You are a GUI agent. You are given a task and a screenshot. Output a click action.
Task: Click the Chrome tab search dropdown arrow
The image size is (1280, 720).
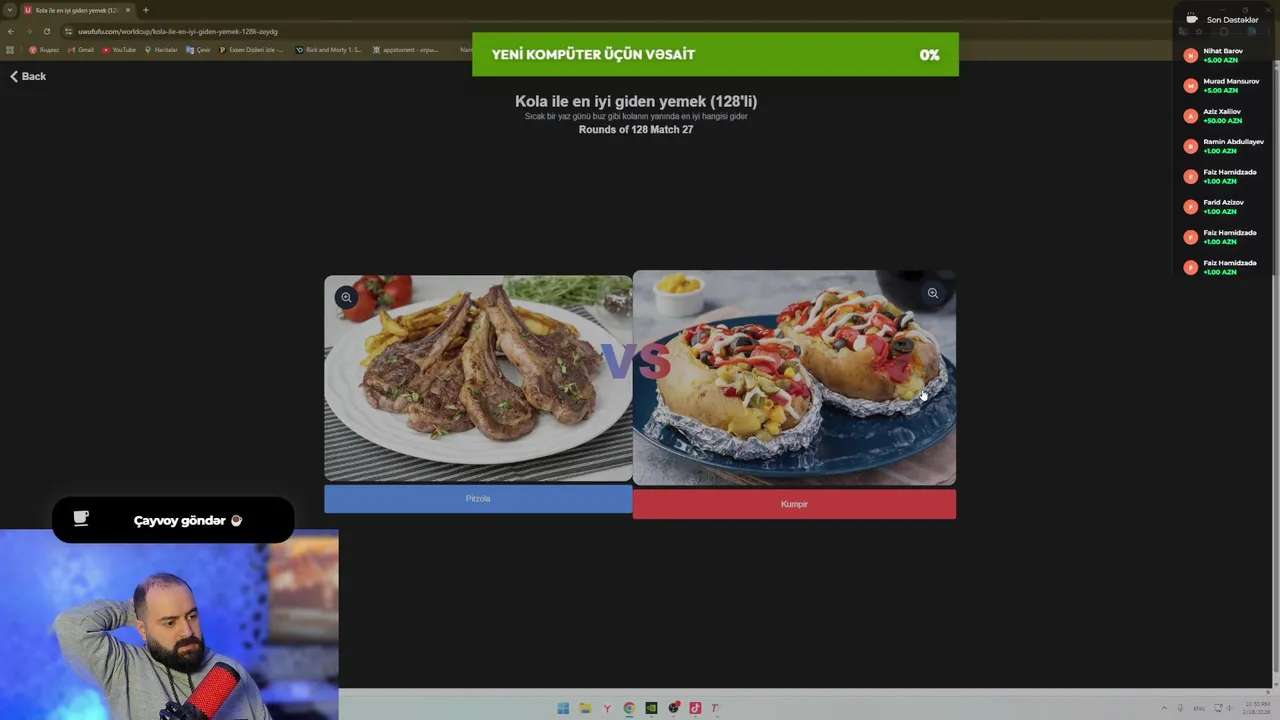coord(9,10)
